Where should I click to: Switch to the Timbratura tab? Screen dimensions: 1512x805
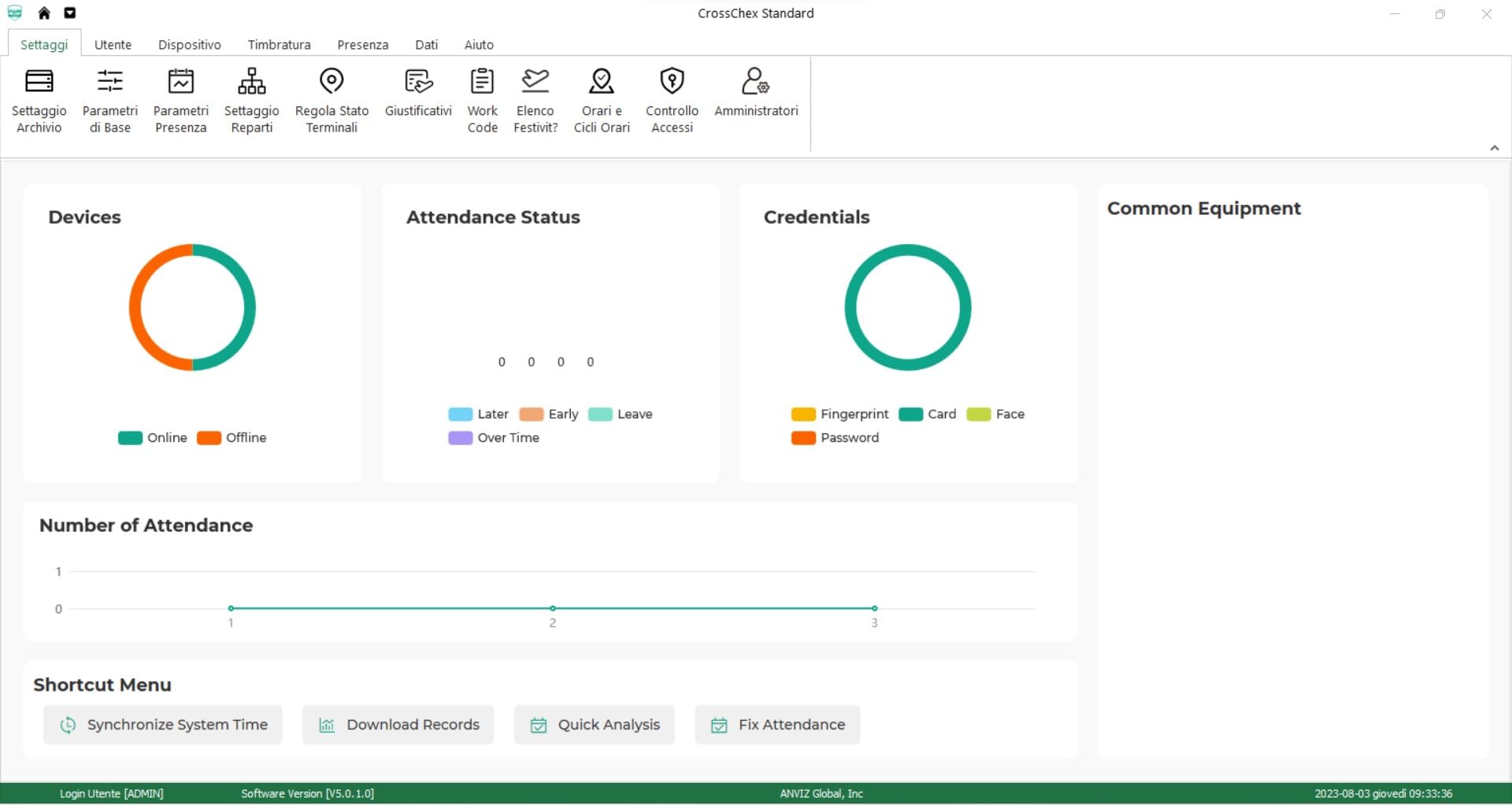pyautogui.click(x=280, y=44)
